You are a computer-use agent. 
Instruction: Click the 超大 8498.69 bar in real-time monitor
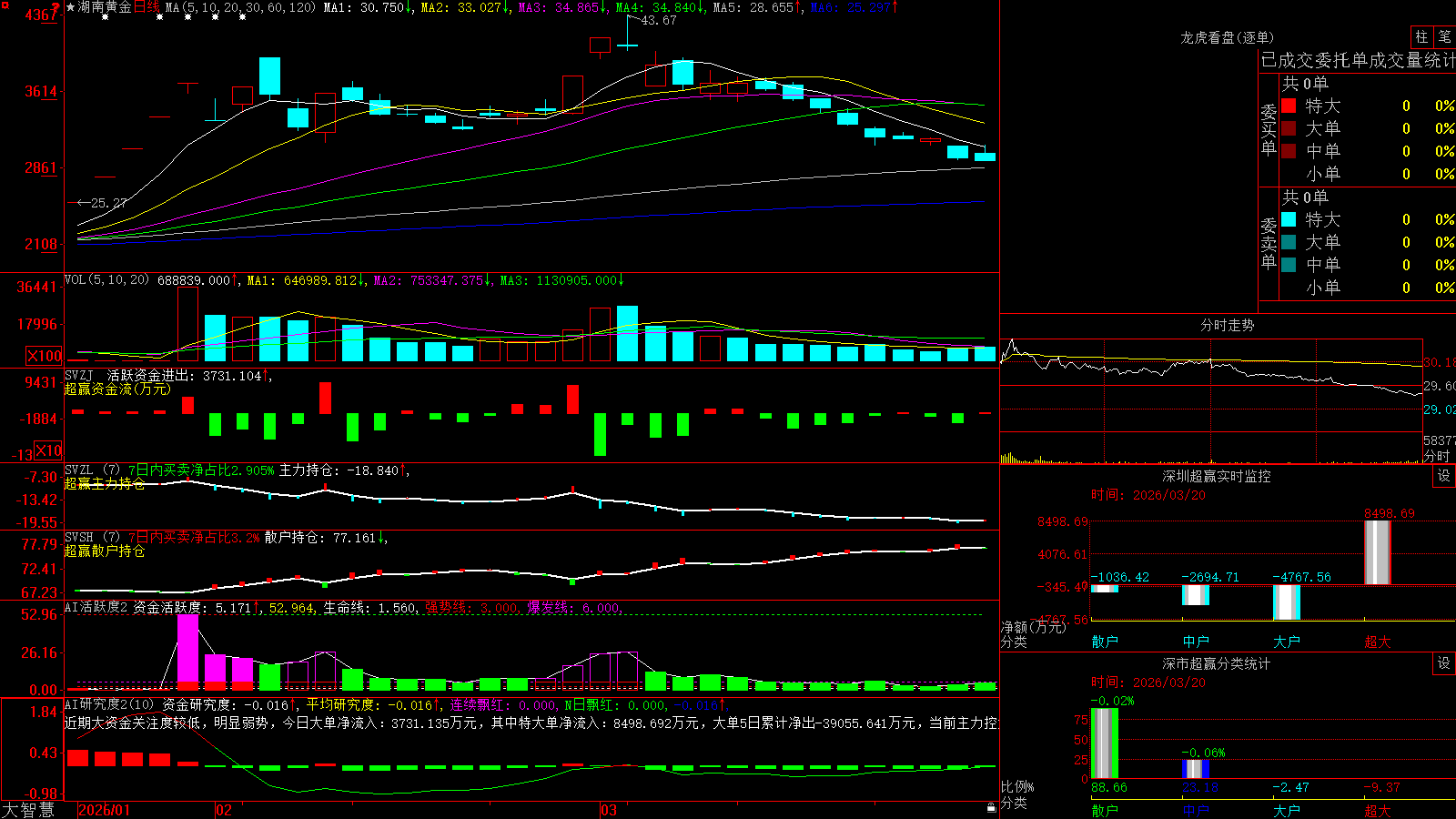pos(1378,552)
